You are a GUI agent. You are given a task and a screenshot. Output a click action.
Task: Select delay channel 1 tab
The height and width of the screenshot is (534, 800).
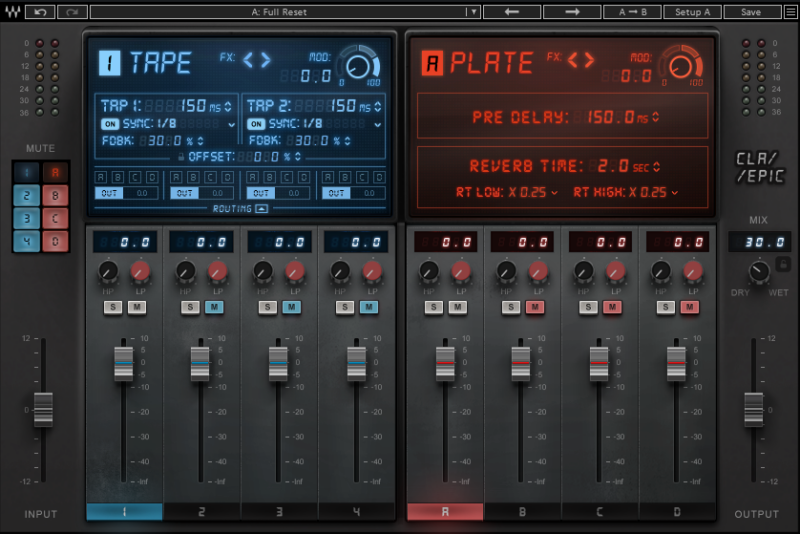124,512
